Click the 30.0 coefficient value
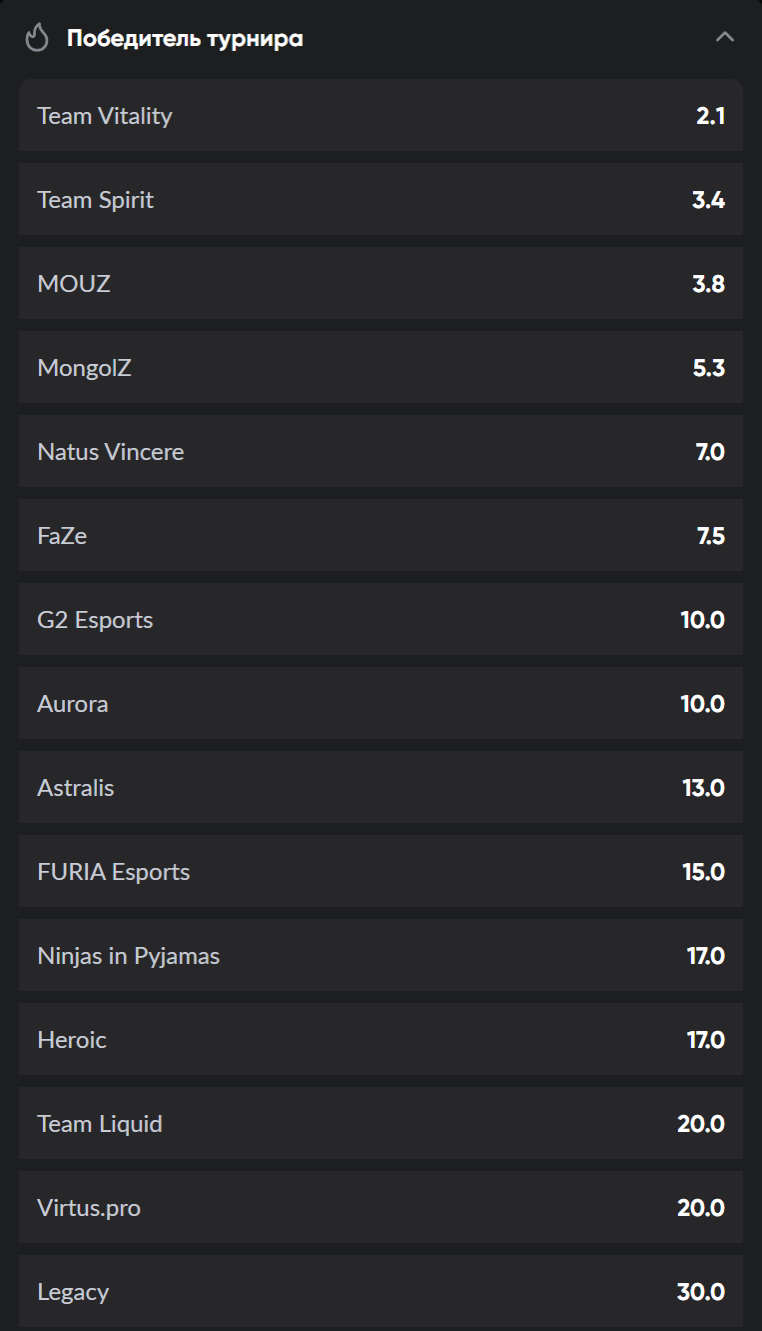 click(x=701, y=1292)
